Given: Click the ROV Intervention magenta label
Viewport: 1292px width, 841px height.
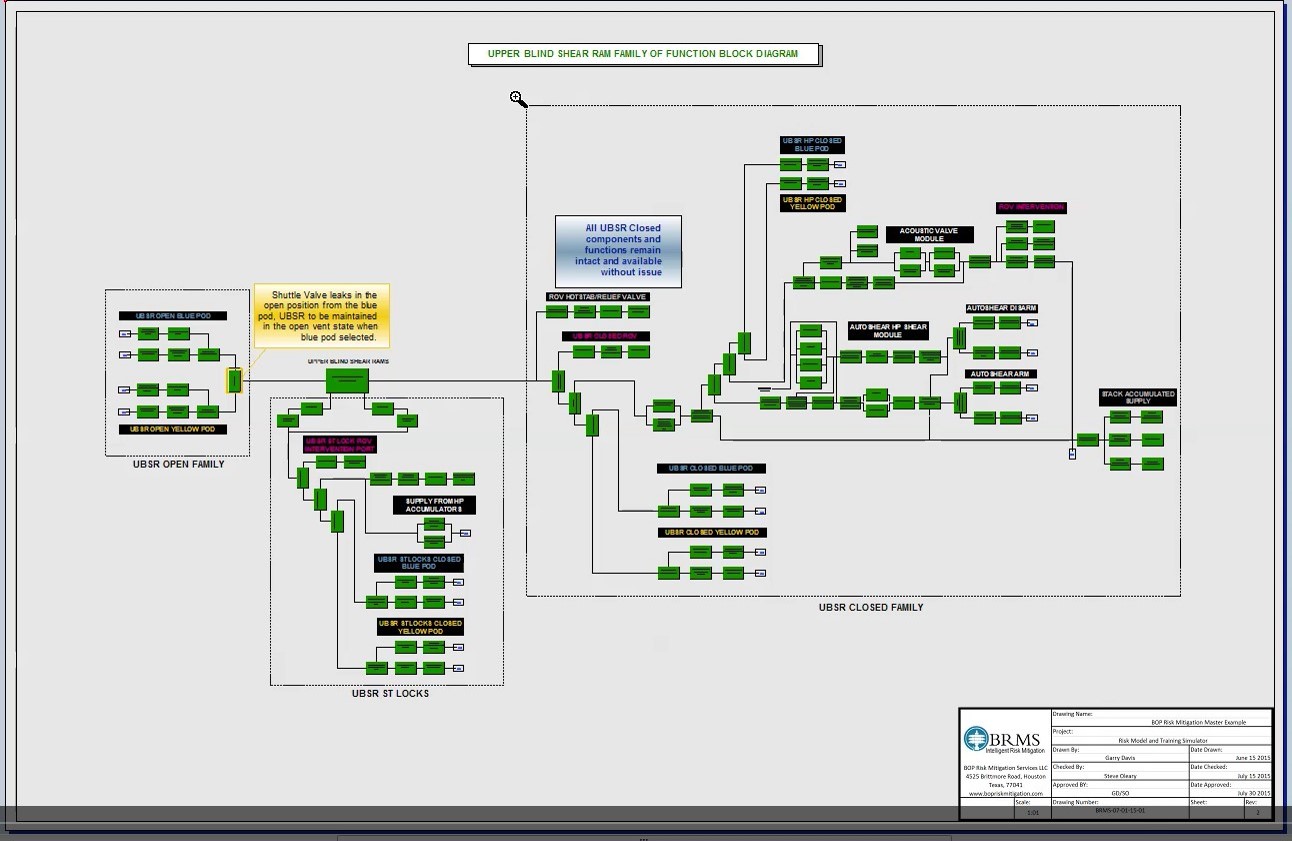Looking at the screenshot, I should (1031, 208).
